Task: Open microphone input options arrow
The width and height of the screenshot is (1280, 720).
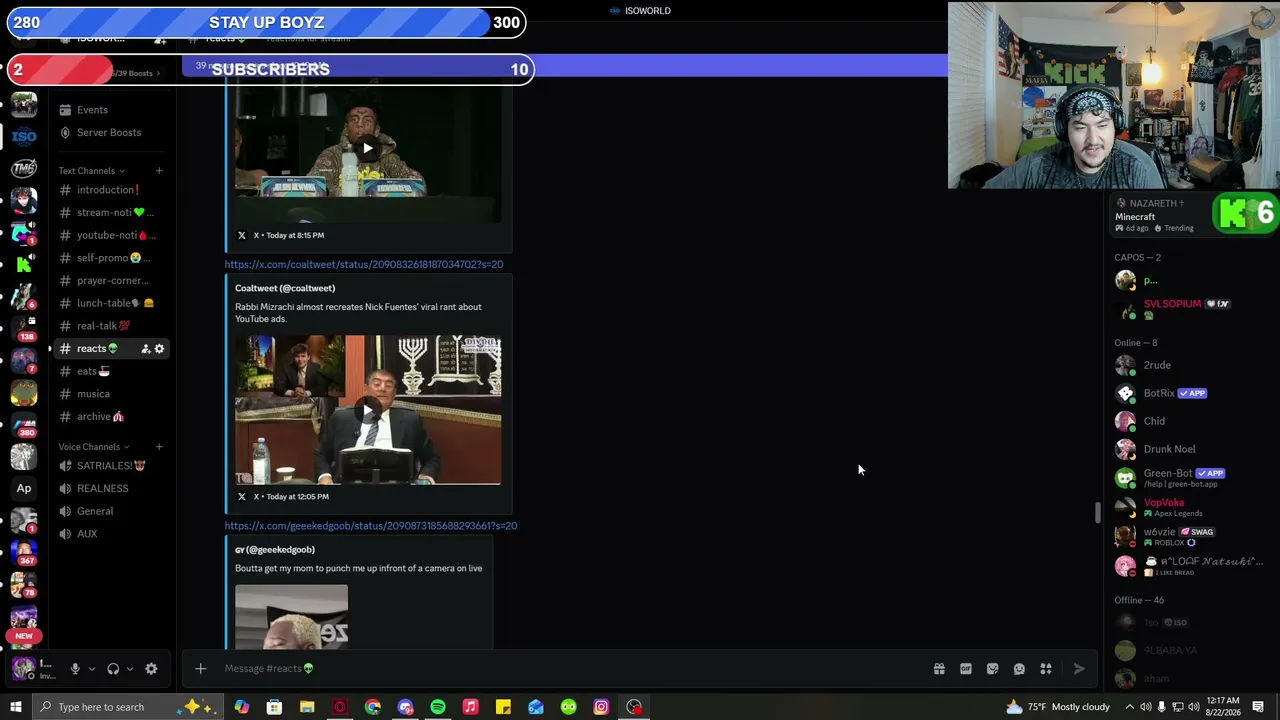Action: pyautogui.click(x=91, y=669)
